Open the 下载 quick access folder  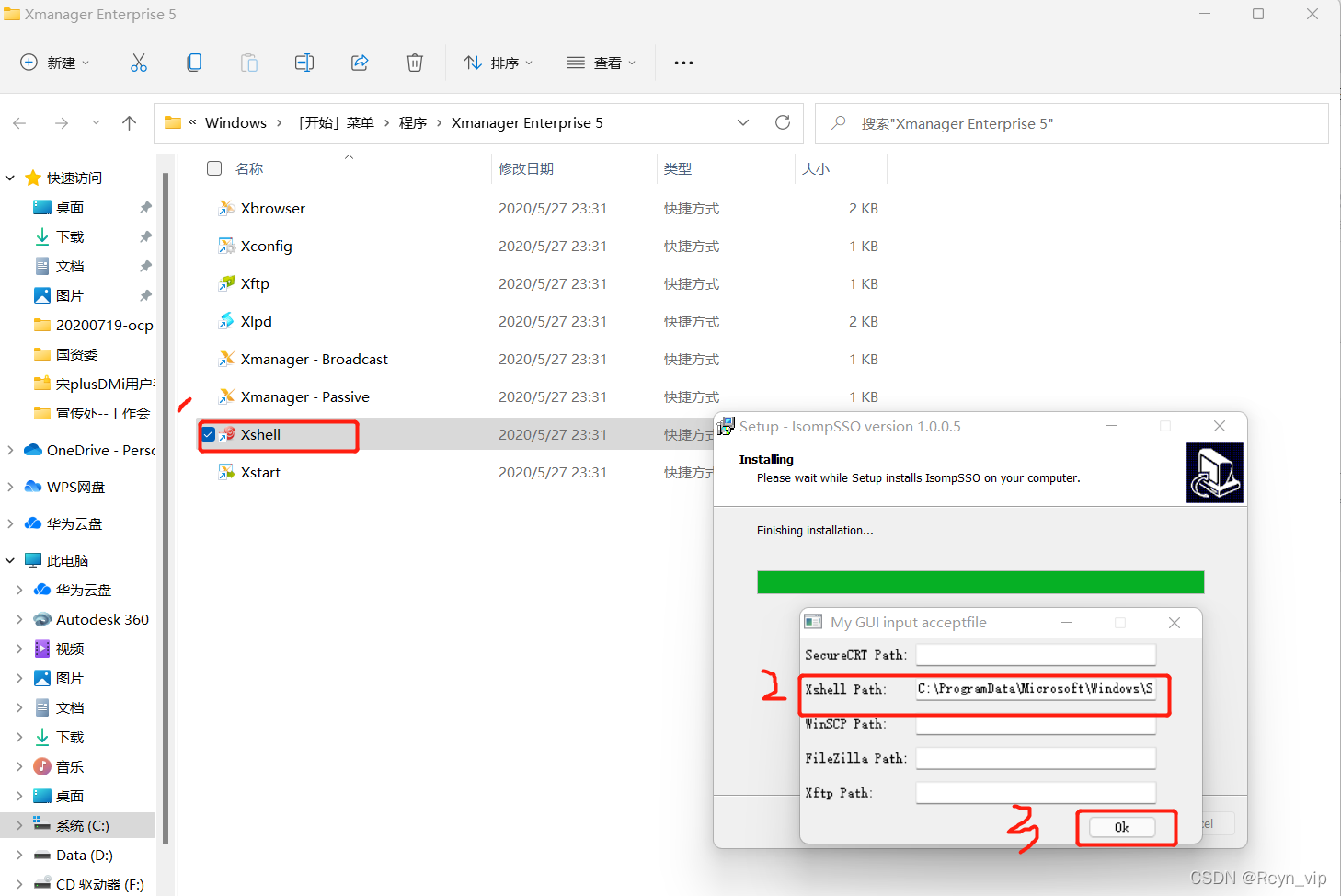pyautogui.click(x=70, y=236)
